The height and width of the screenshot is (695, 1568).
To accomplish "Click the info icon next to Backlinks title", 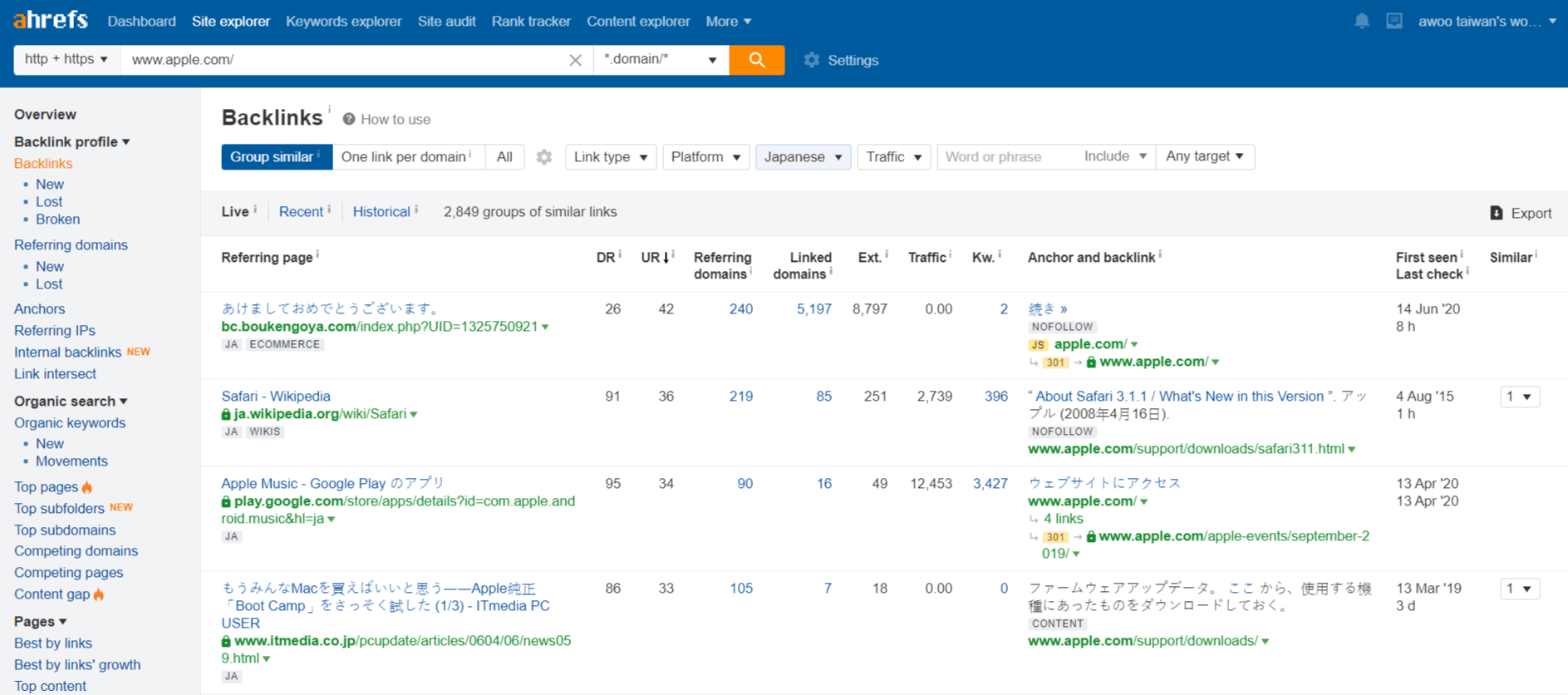I will [x=329, y=109].
